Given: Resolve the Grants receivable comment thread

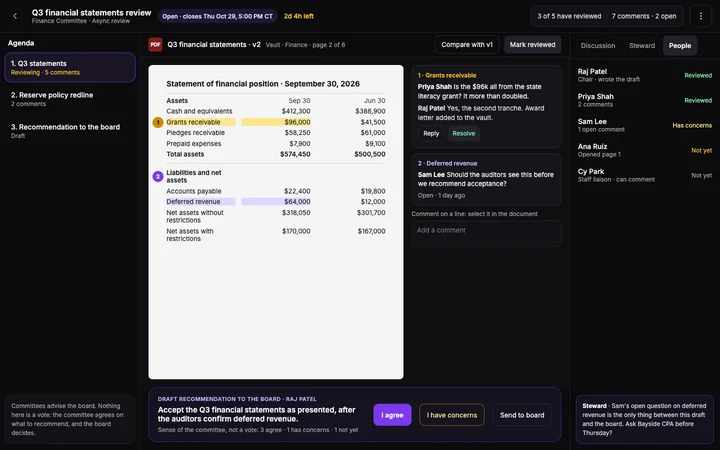Looking at the screenshot, I should click(463, 134).
